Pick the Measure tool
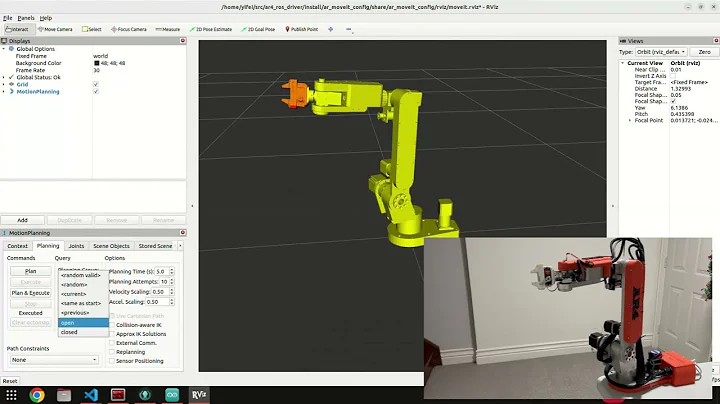Image resolution: width=720 pixels, height=404 pixels. pyautogui.click(x=168, y=29)
